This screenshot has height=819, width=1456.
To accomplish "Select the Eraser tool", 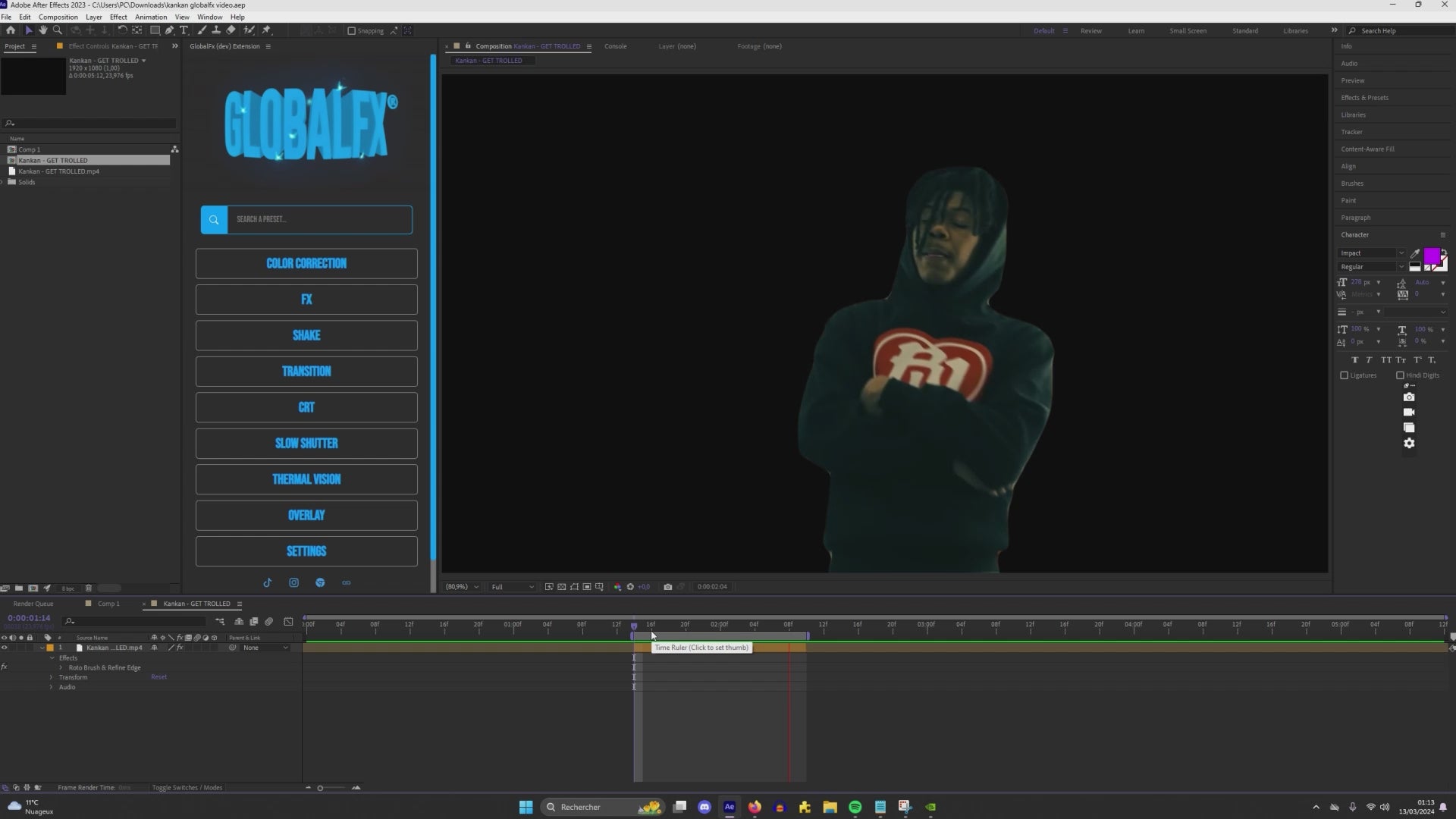I will tap(231, 30).
